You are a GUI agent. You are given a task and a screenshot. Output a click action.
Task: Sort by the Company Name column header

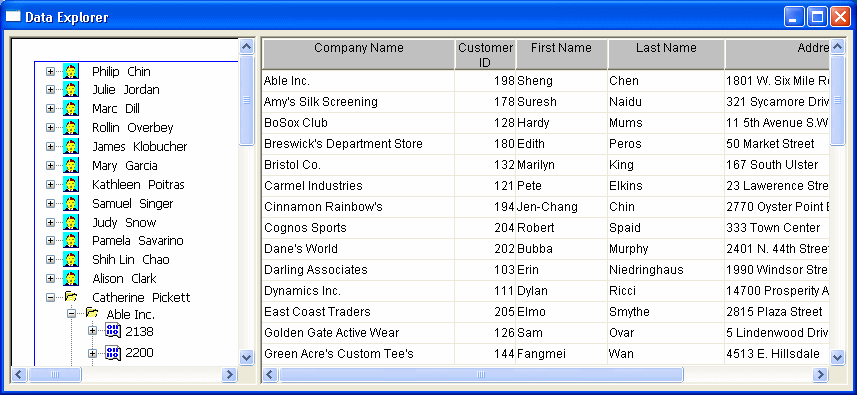(359, 55)
